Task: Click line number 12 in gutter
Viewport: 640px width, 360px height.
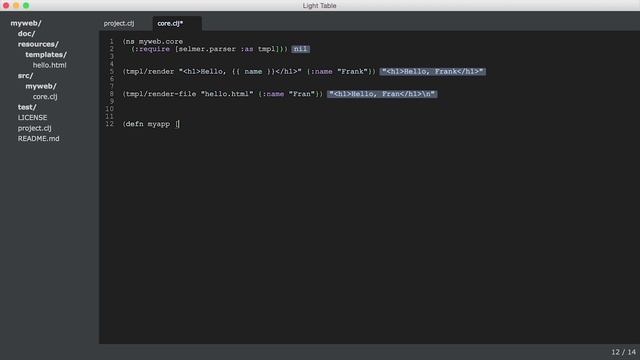Action: click(109, 124)
